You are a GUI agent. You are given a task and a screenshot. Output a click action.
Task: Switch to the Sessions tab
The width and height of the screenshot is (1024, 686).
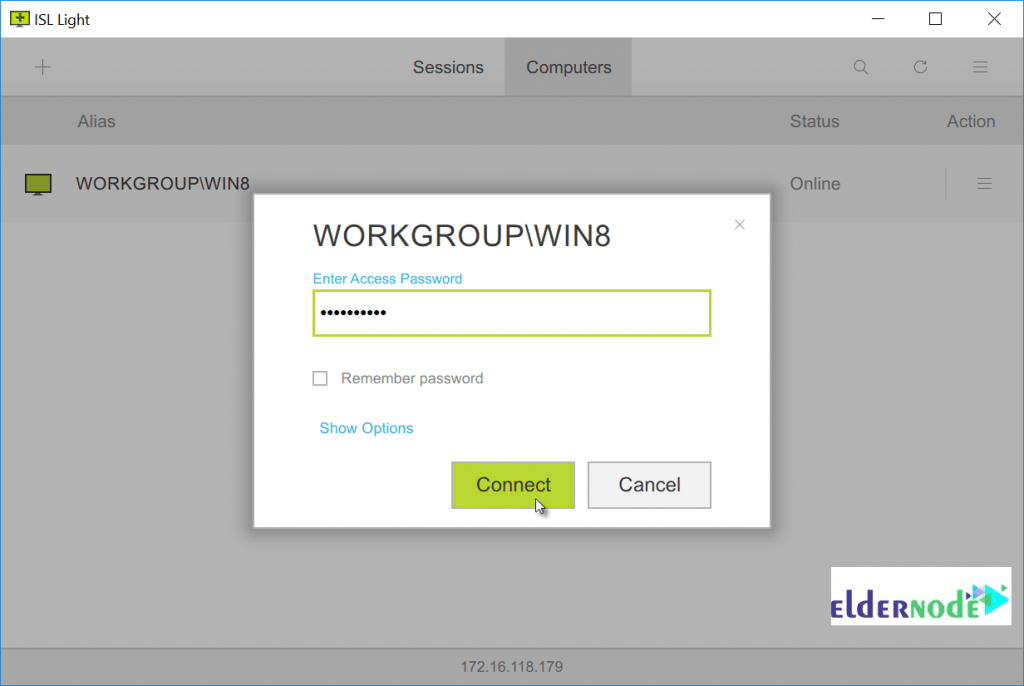click(x=448, y=67)
